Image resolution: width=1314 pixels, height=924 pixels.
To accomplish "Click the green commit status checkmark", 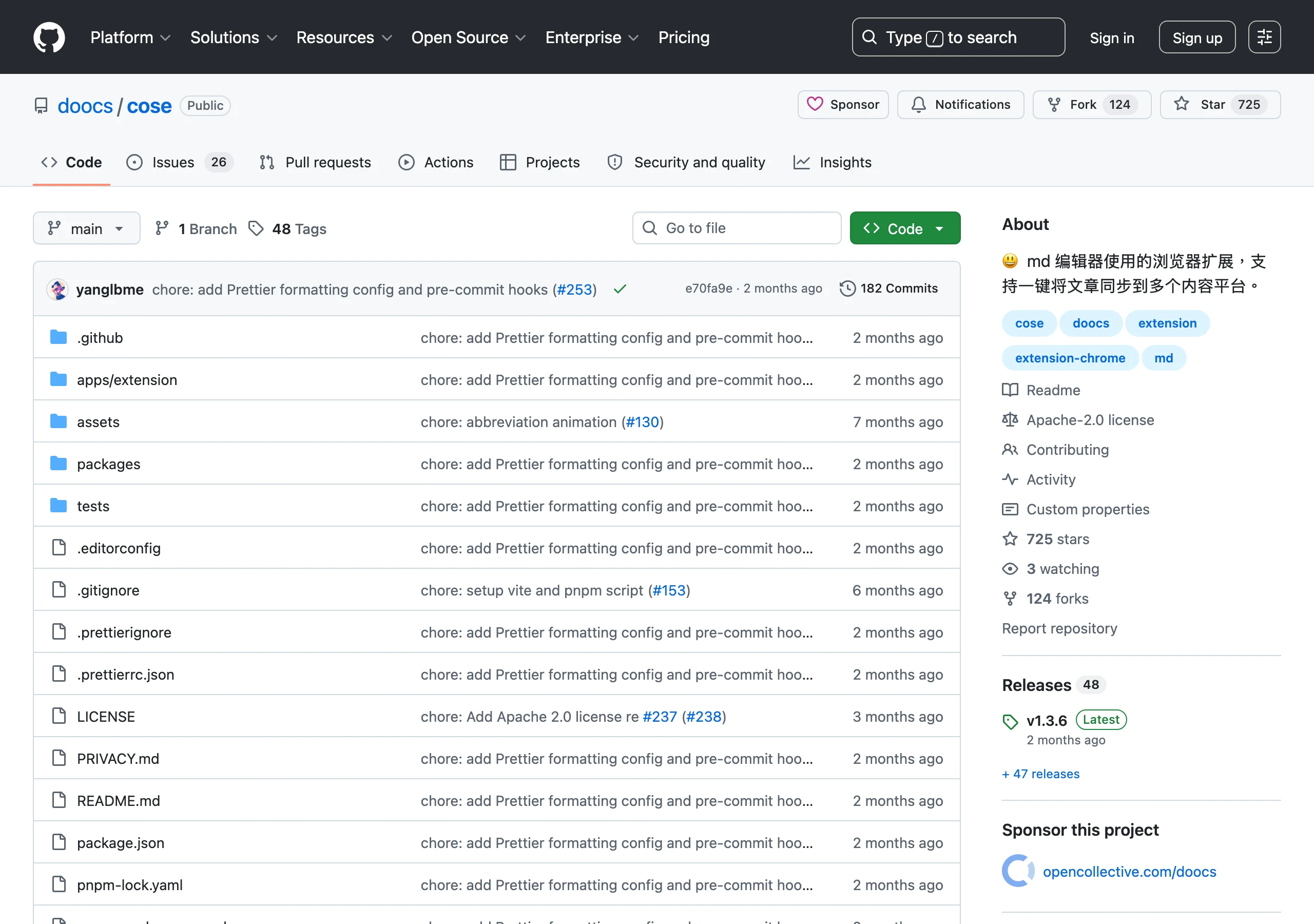I will pyautogui.click(x=620, y=289).
